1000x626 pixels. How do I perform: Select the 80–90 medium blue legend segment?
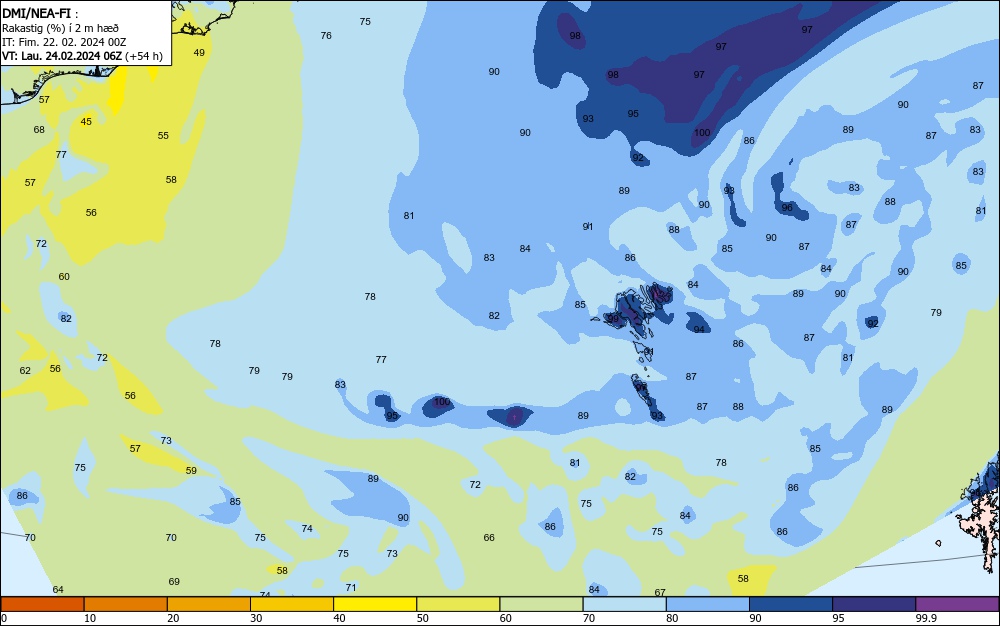(x=708, y=604)
